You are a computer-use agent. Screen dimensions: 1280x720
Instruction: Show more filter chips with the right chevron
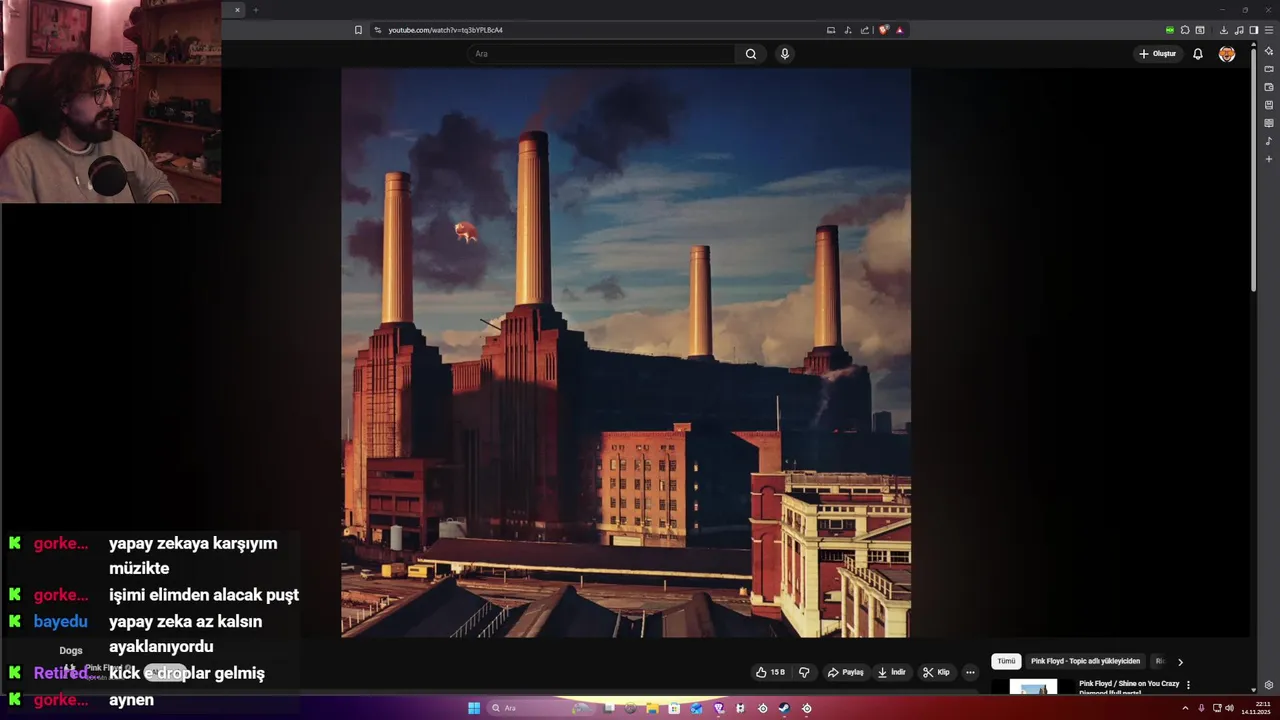coord(1180,661)
